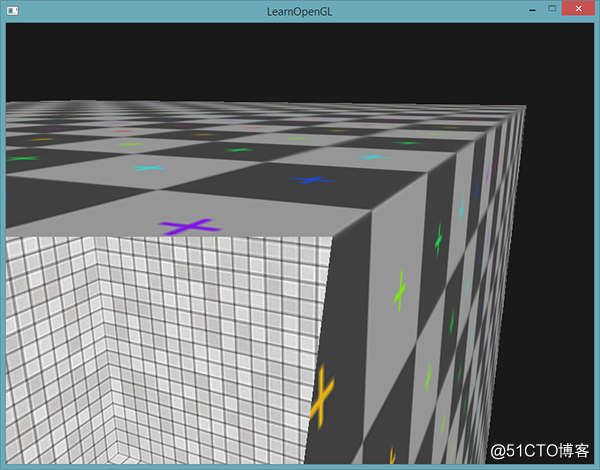The image size is (600, 470).
Task: Click the LearnOpenGL title bar text
Action: (299, 12)
